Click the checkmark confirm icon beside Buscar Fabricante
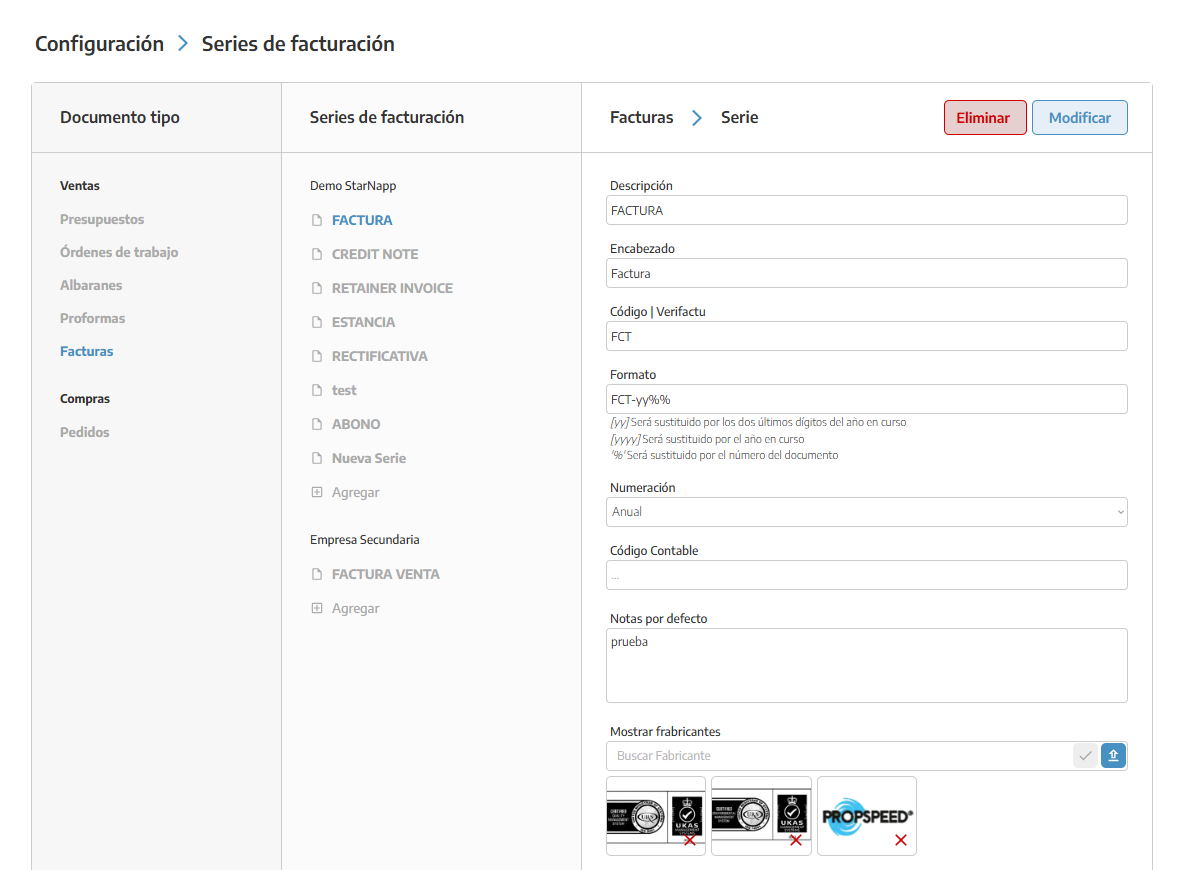 (1085, 755)
